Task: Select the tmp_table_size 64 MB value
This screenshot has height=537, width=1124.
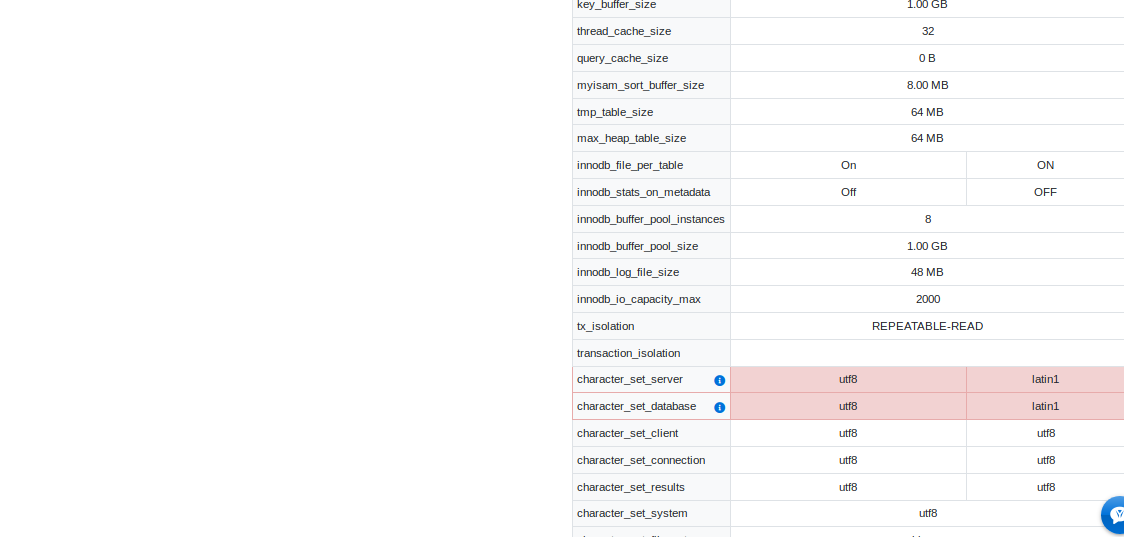Action: click(927, 112)
